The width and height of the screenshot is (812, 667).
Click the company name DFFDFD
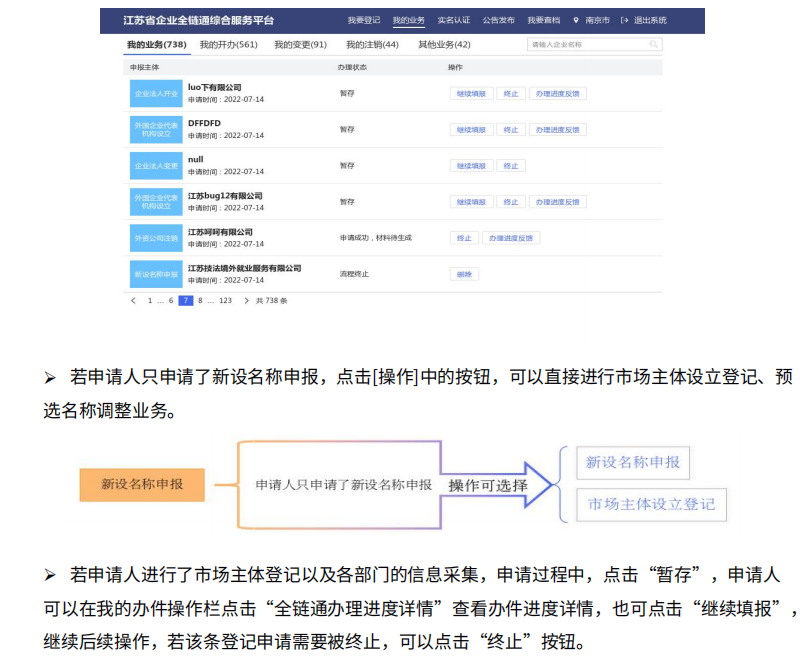click(204, 123)
